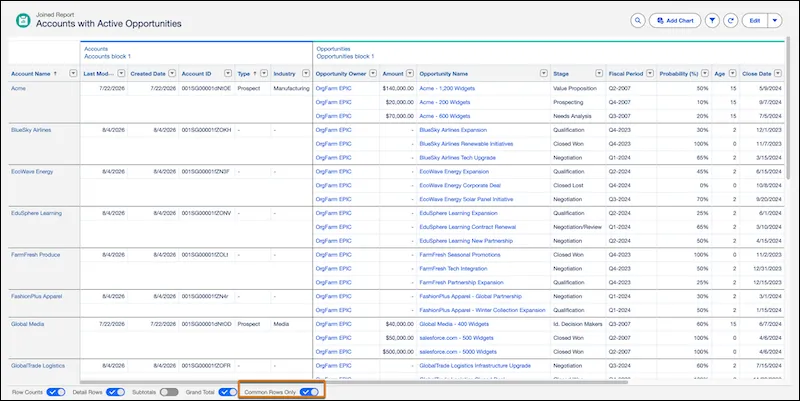This screenshot has height=401, width=800.
Task: Open the Opportunity Name column menu arrow
Action: pyautogui.click(x=544, y=73)
